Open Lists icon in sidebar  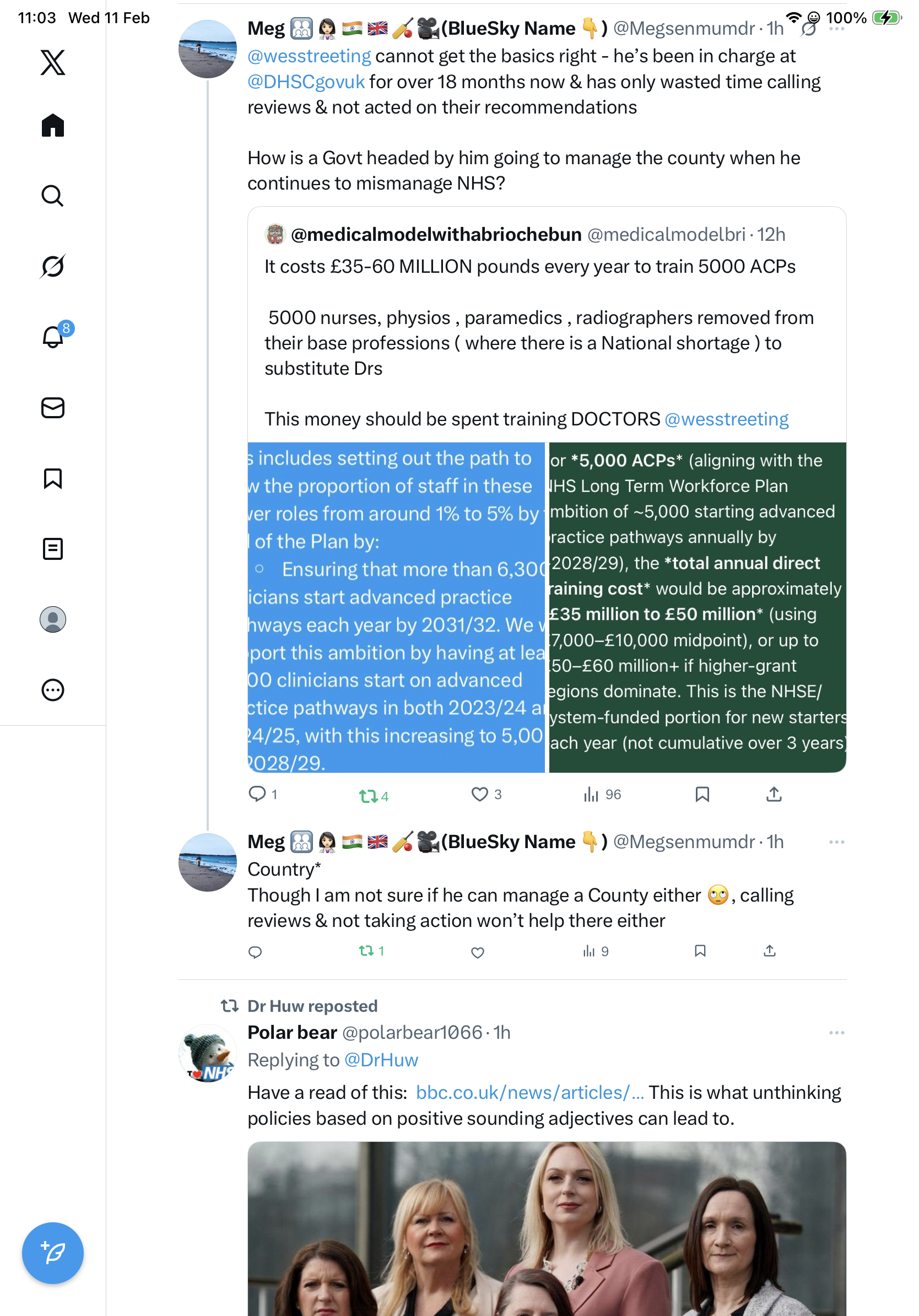[53, 548]
